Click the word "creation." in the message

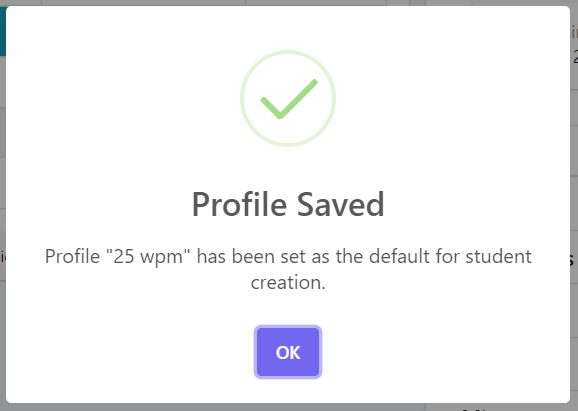click(x=288, y=283)
